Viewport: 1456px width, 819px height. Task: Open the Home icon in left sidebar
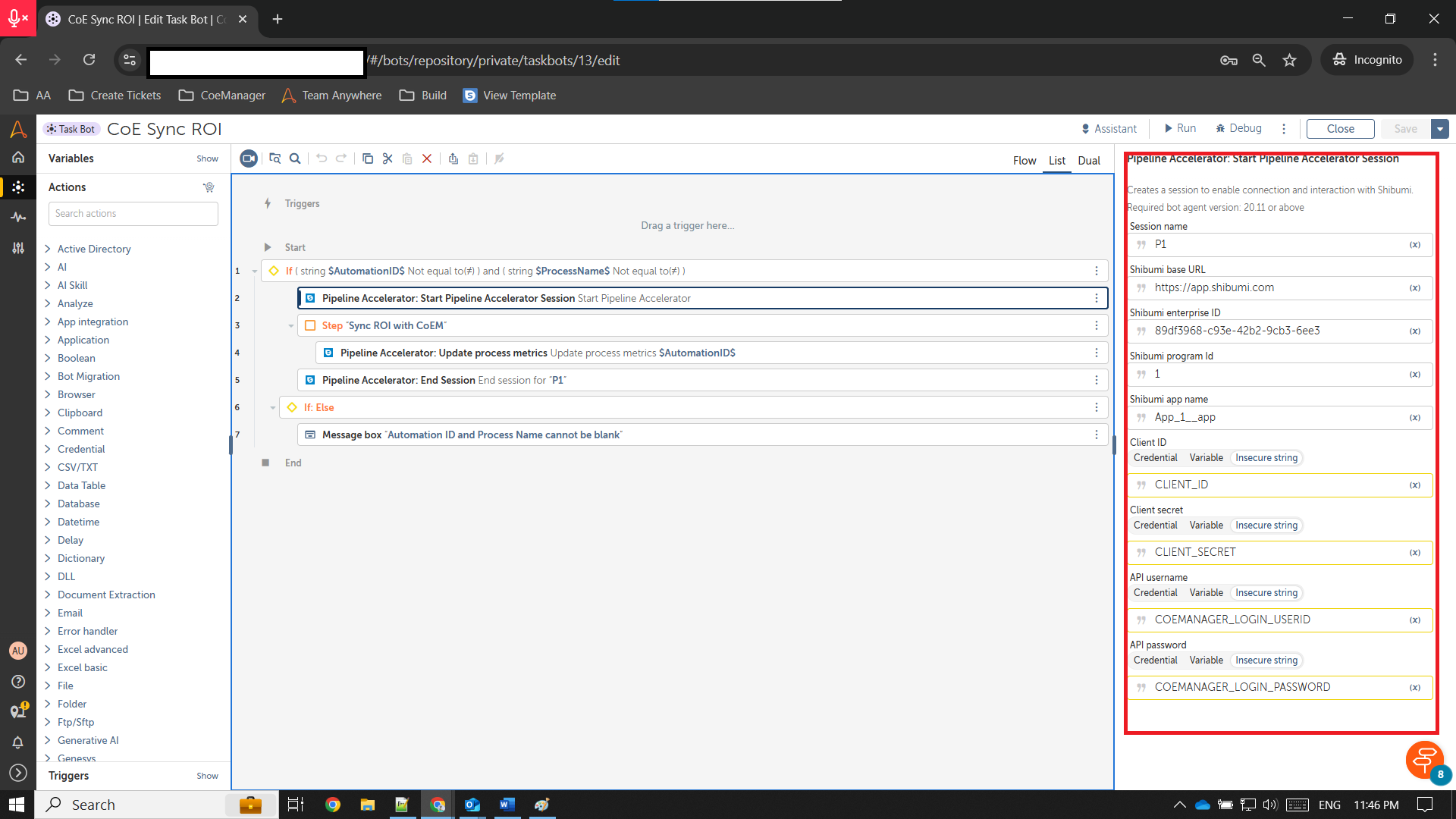click(18, 158)
